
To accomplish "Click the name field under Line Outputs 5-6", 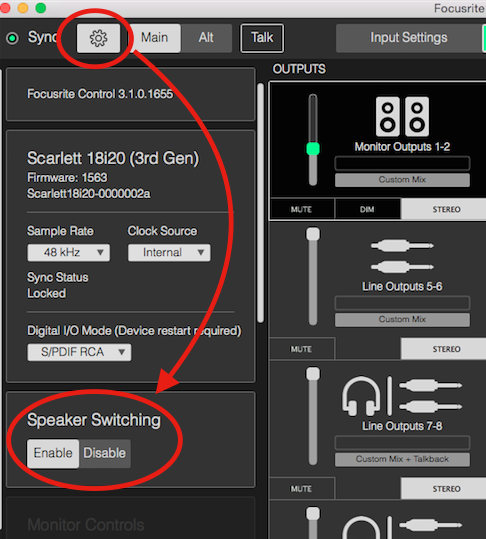I will (402, 303).
